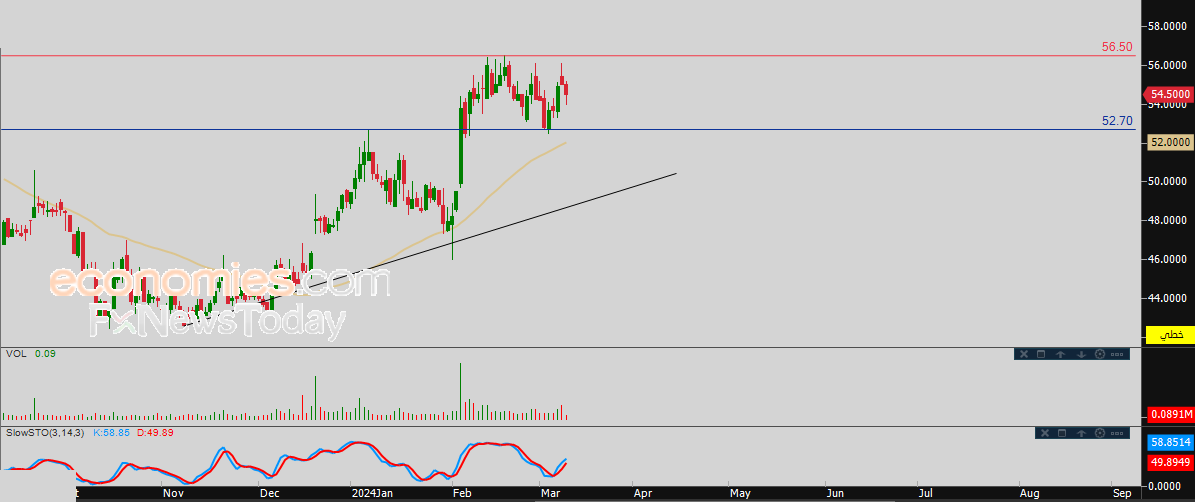Click the Dec date axis label
The height and width of the screenshot is (502, 1195).
269,494
